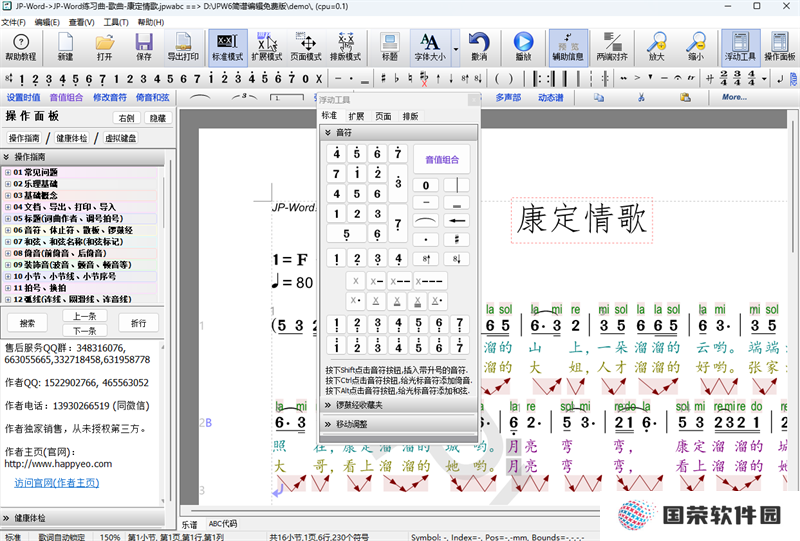
Task: Undo with the 撤消 icon
Action: coord(479,47)
